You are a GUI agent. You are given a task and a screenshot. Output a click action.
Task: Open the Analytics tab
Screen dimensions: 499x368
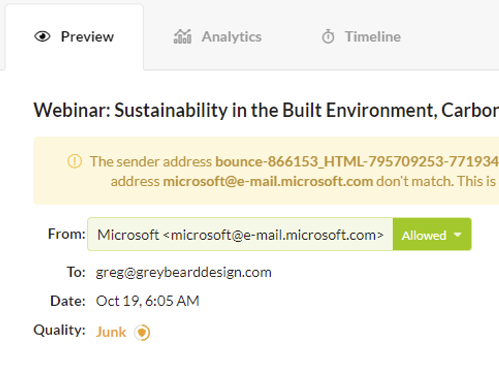(218, 37)
